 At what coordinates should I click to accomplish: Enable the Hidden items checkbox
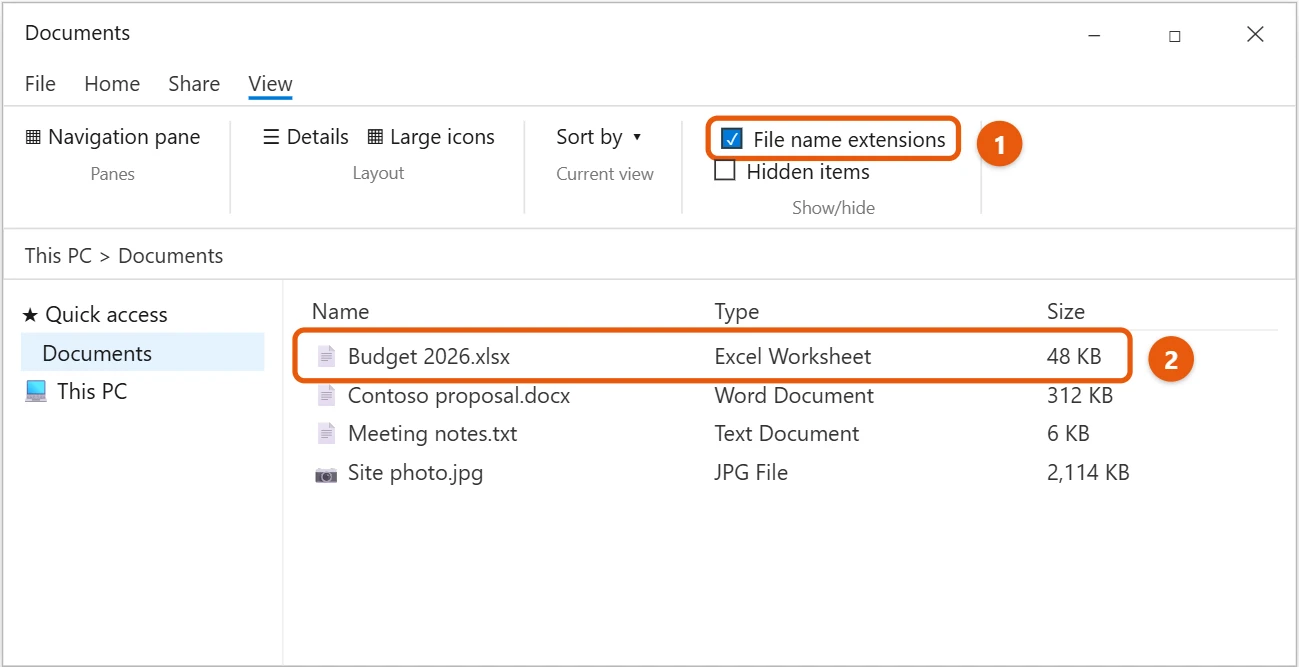(725, 171)
